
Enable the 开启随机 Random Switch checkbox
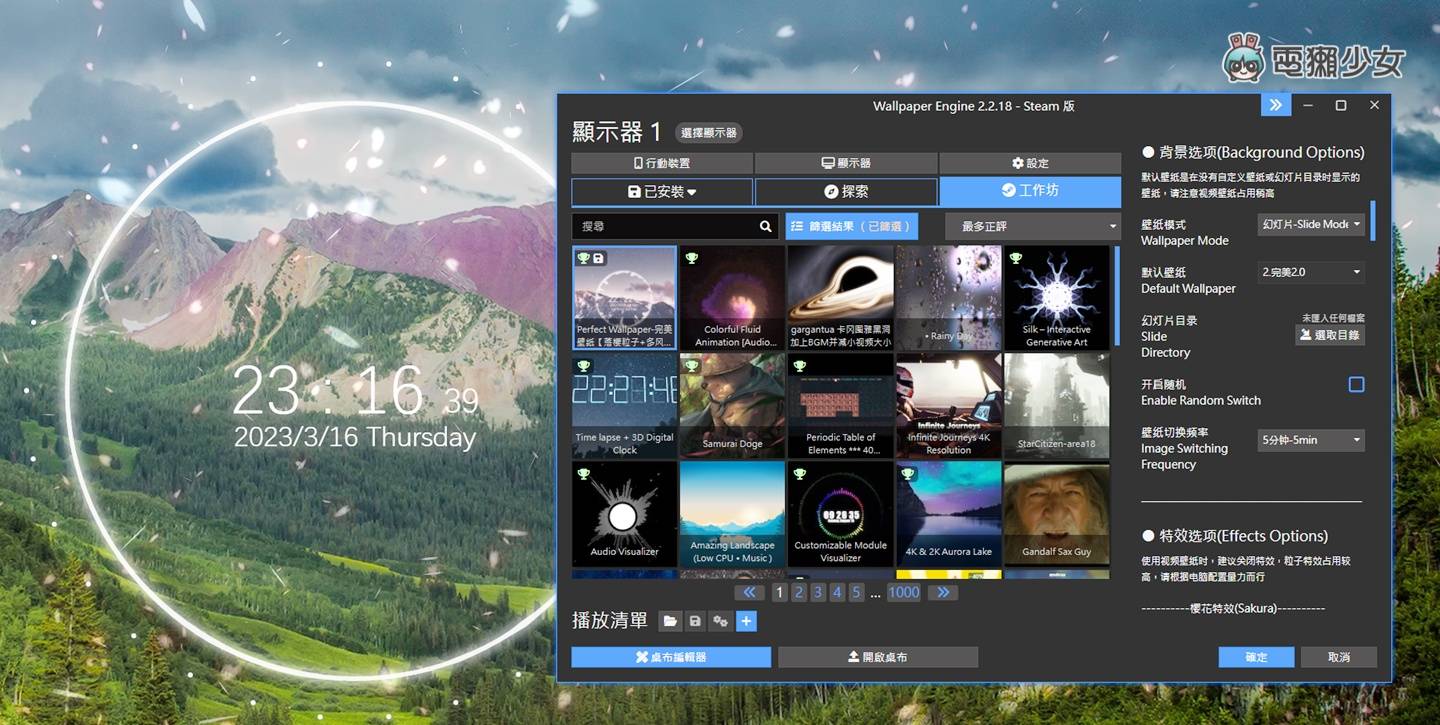(x=1356, y=384)
